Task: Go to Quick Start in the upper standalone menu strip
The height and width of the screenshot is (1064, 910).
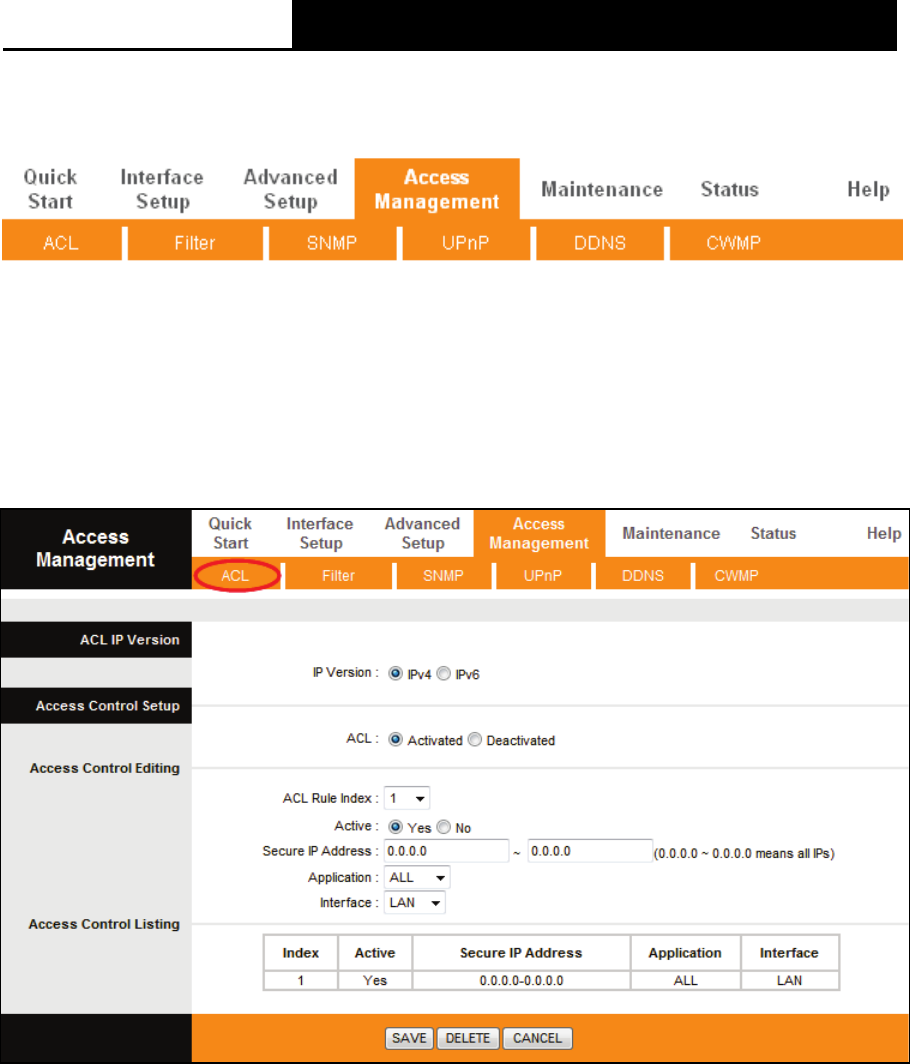Action: tap(50, 189)
